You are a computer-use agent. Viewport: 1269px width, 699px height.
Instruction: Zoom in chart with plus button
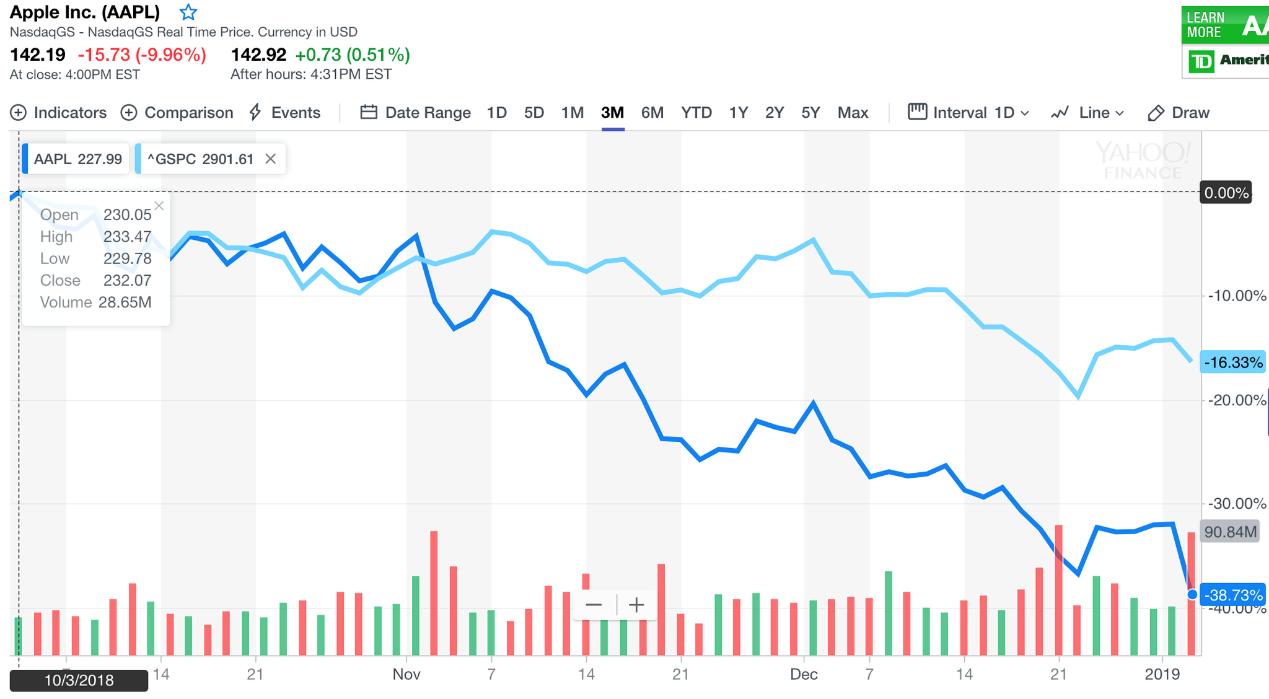[x=636, y=605]
